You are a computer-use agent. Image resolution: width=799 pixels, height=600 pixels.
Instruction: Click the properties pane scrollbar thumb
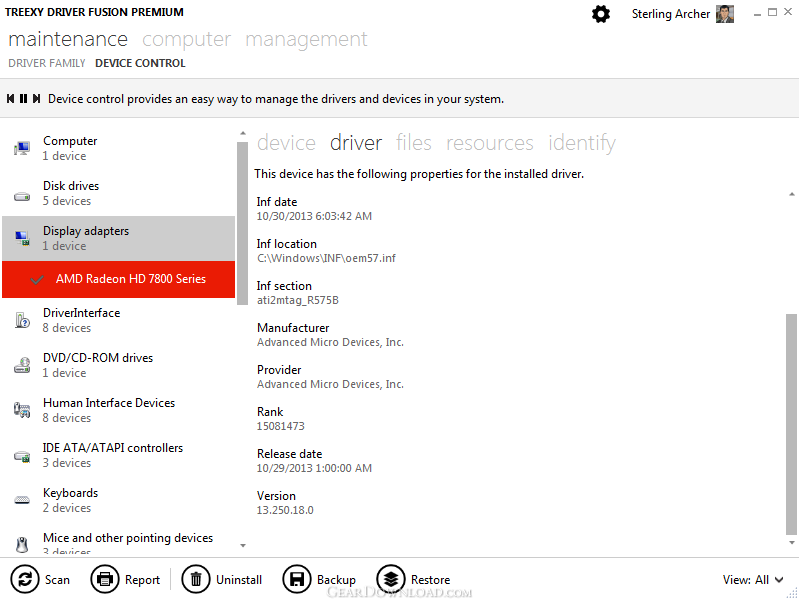tap(791, 424)
